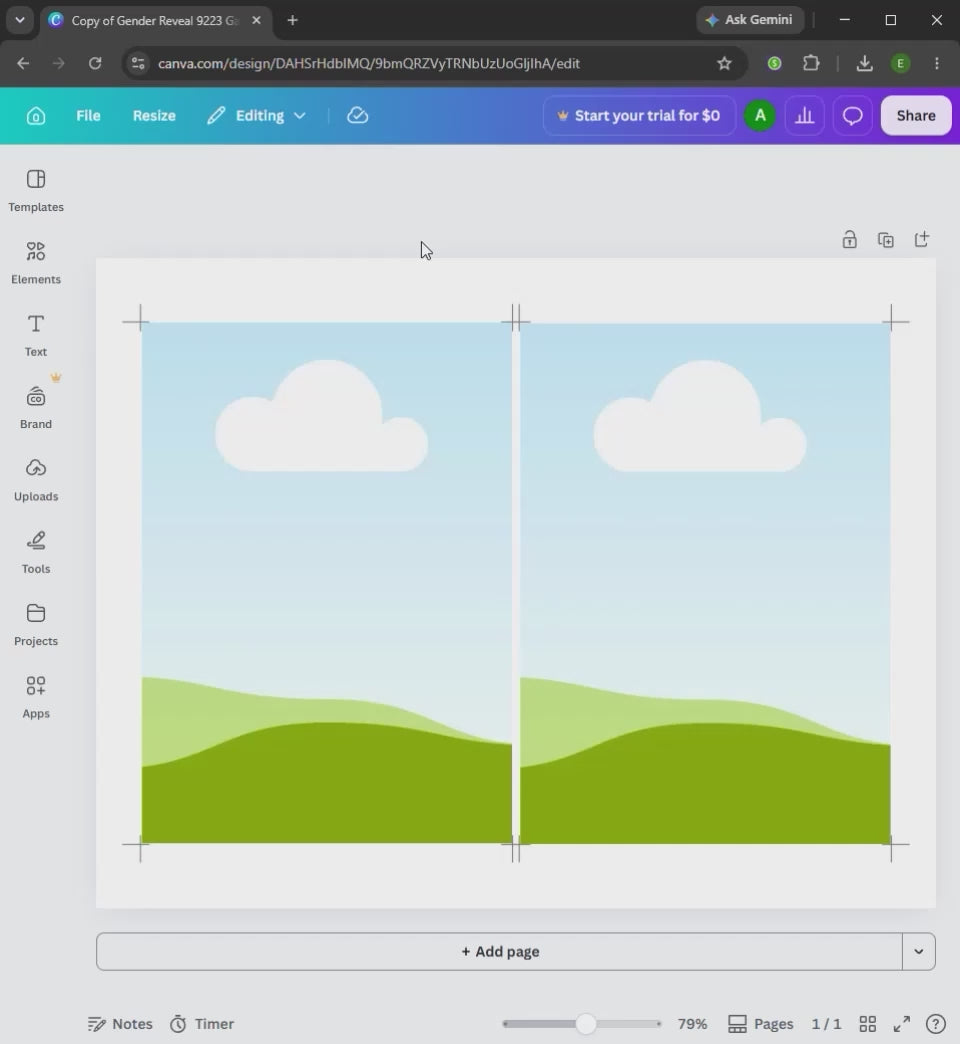Toggle the Notes panel
960x1044 pixels.
point(120,1024)
